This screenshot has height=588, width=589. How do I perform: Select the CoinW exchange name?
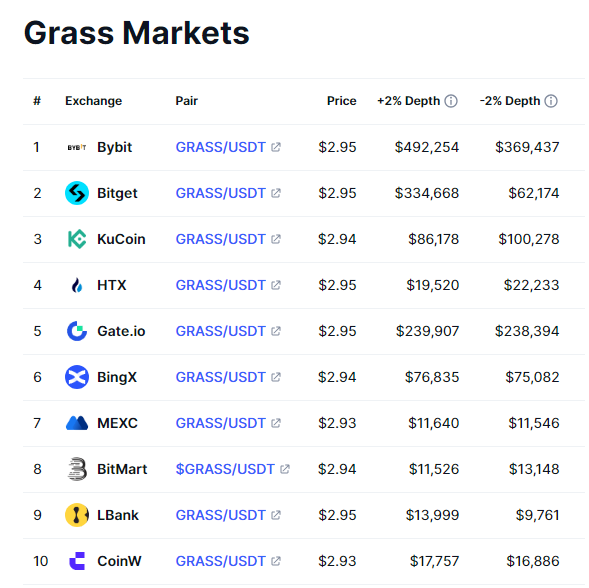pos(119,561)
